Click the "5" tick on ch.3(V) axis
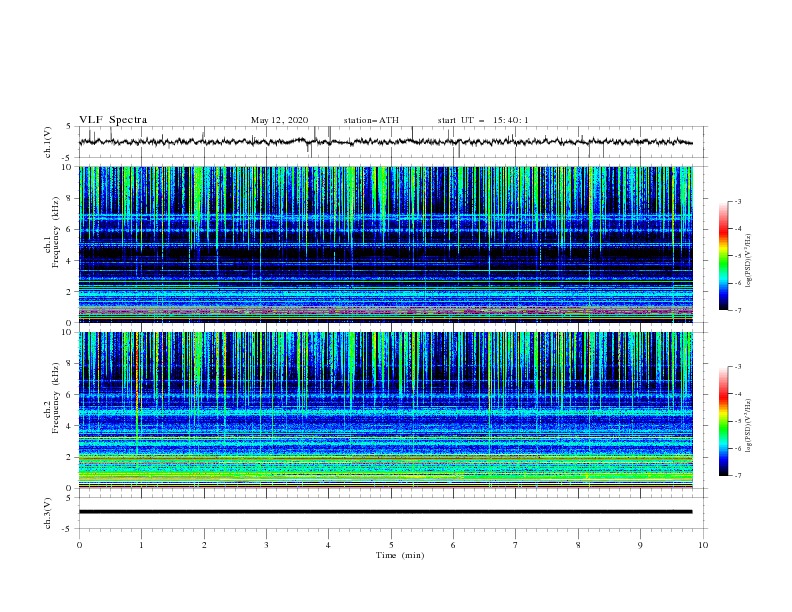Screen dimensions: 792x612 click(x=69, y=497)
